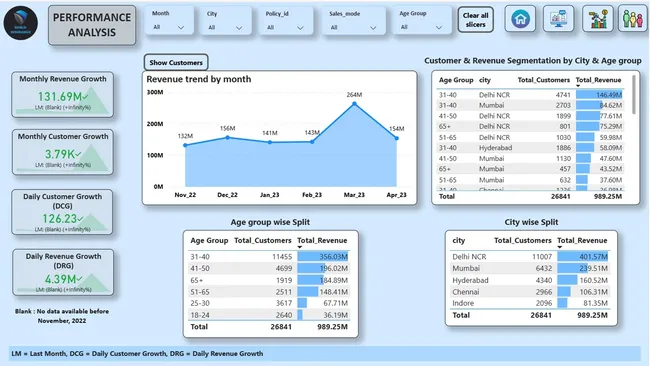Click the segmentation table vertical scrollbar

pos(633,95)
